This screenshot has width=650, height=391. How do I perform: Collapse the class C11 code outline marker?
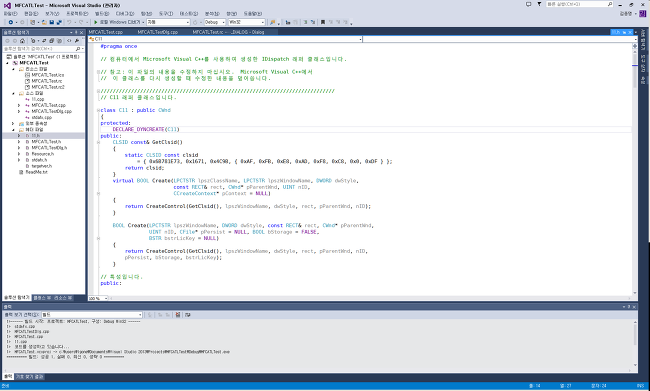tap(98, 110)
